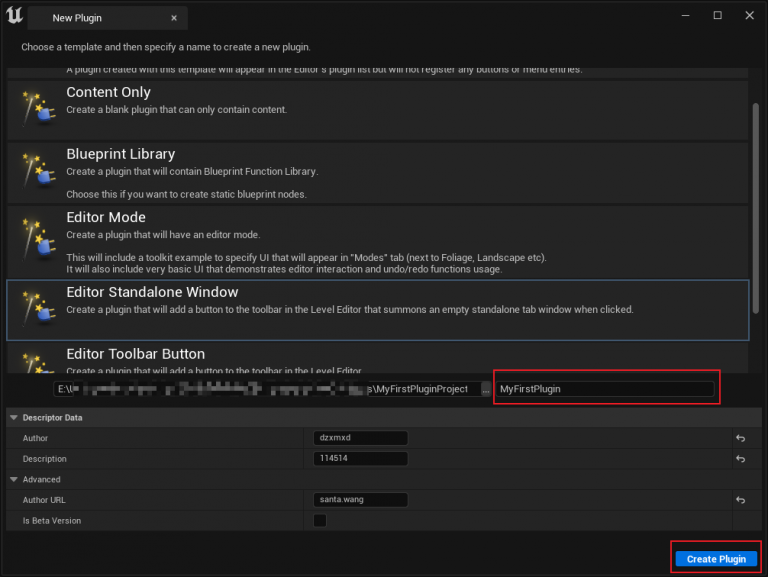Select the Editor Toolbar Button template icon
The image size is (768, 577).
36,360
